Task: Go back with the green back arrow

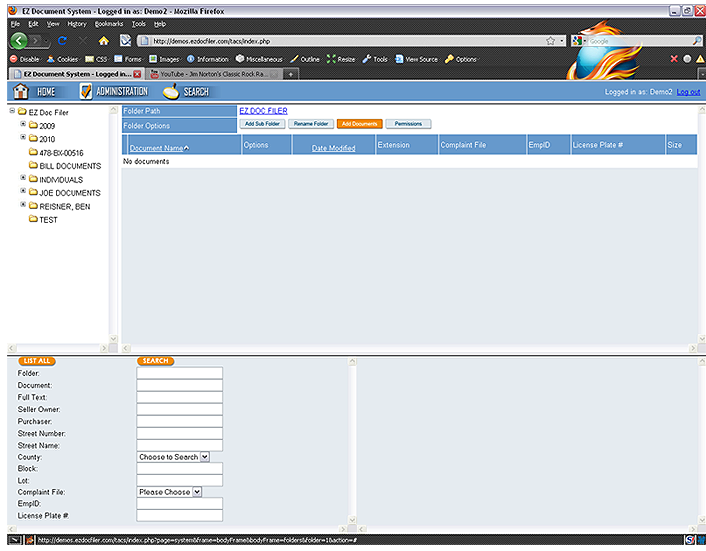Action: click(x=18, y=41)
